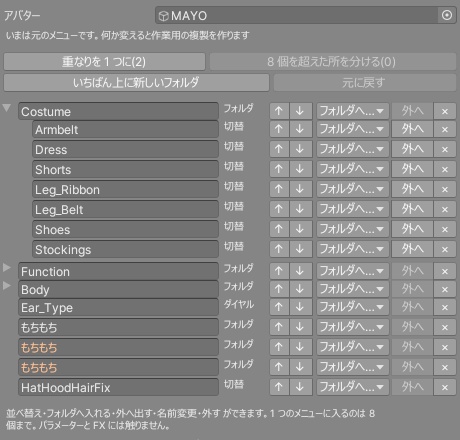This screenshot has height=440, width=460.
Task: Click the MAYO avatar field
Action: 296,15
